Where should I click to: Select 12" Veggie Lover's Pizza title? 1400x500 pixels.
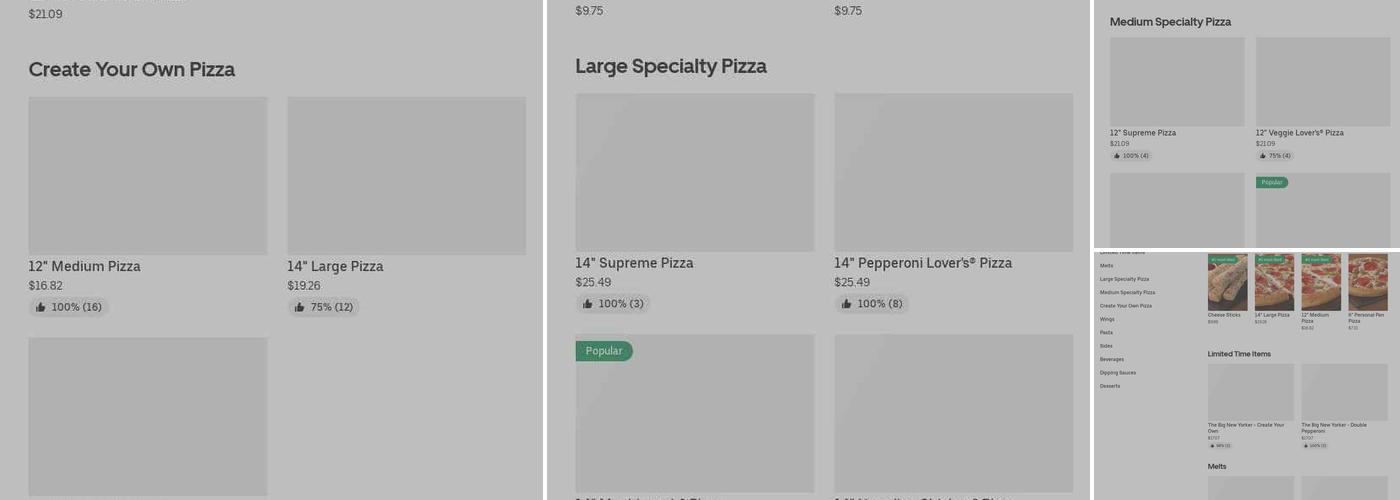[1299, 133]
